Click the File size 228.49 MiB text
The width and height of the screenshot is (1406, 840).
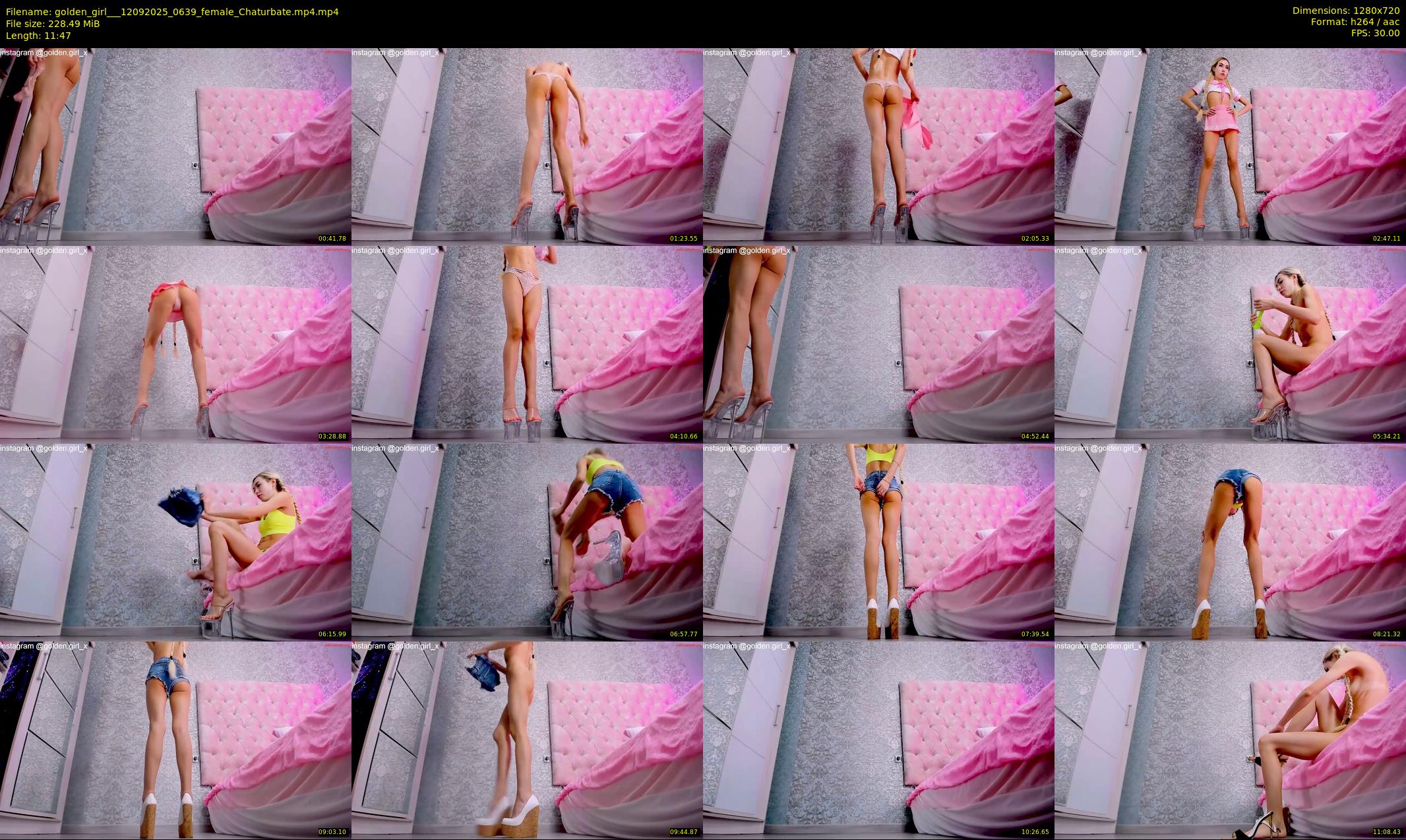point(53,23)
